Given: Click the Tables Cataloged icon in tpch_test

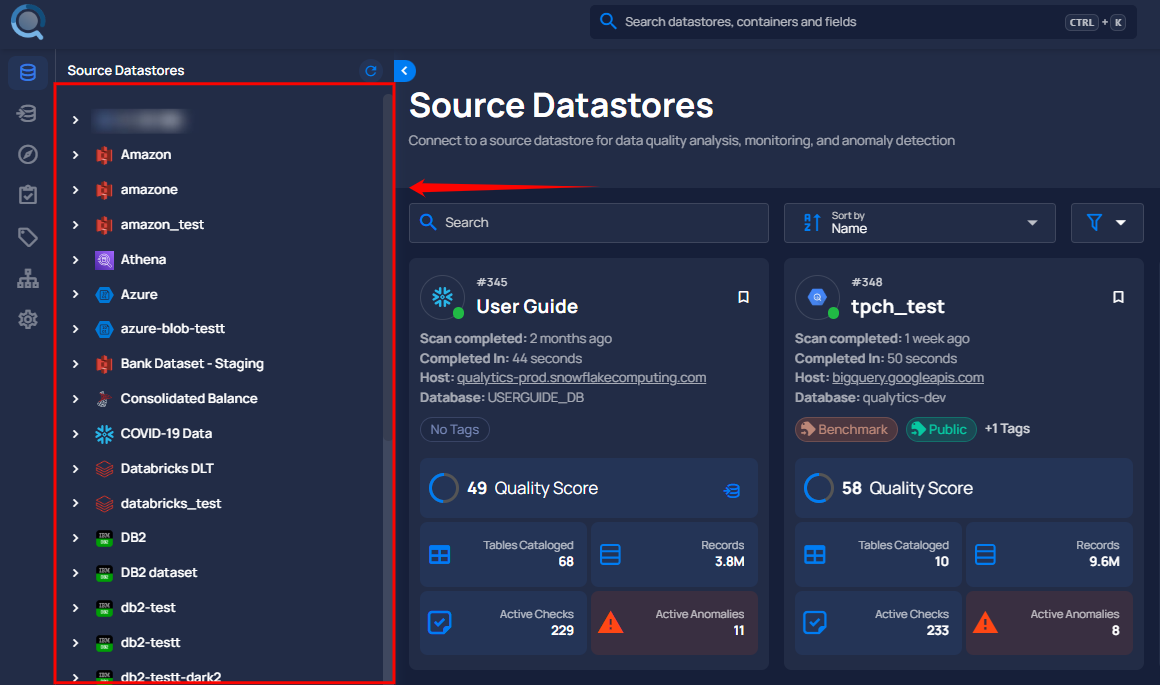Looking at the screenshot, I should pyautogui.click(x=815, y=554).
